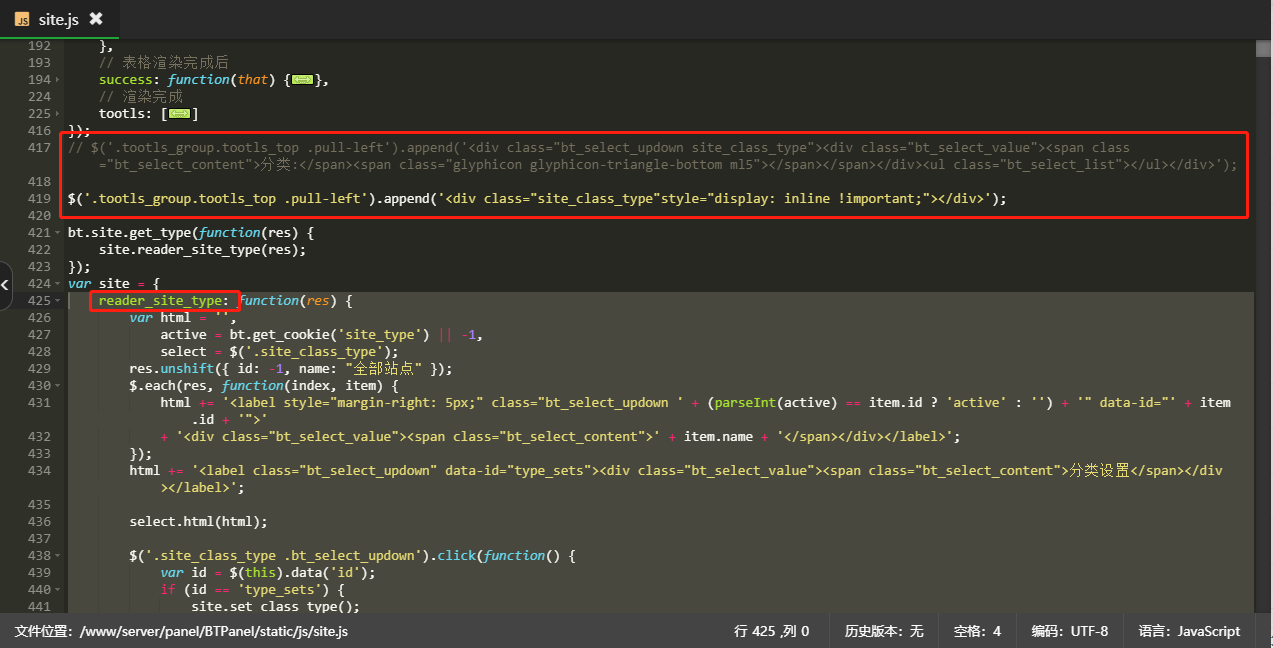
Task: Collapse the code block at line 440
Action: (60, 590)
